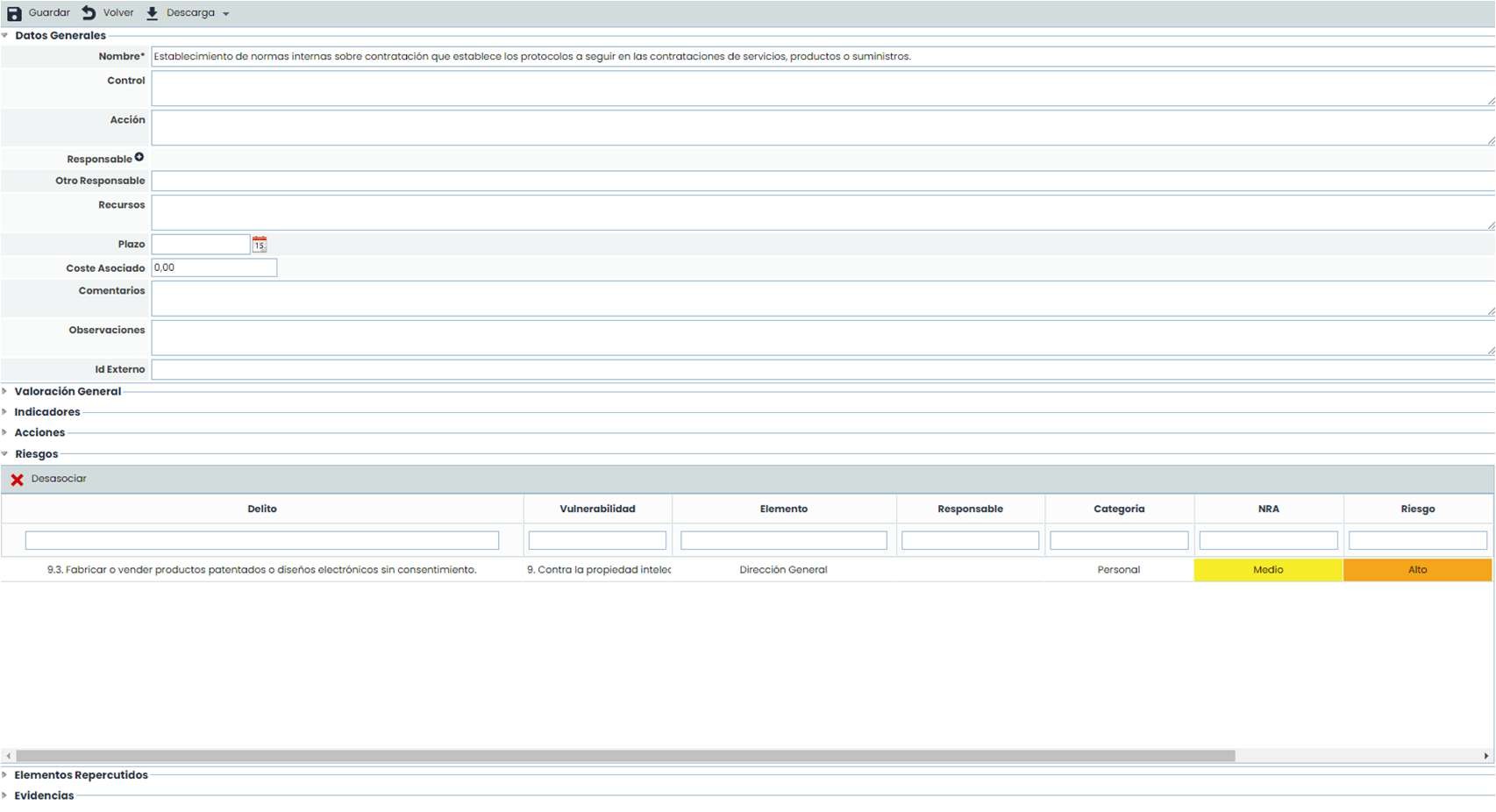Expand the Evidencias section
1496x812 pixels.
coord(5,796)
